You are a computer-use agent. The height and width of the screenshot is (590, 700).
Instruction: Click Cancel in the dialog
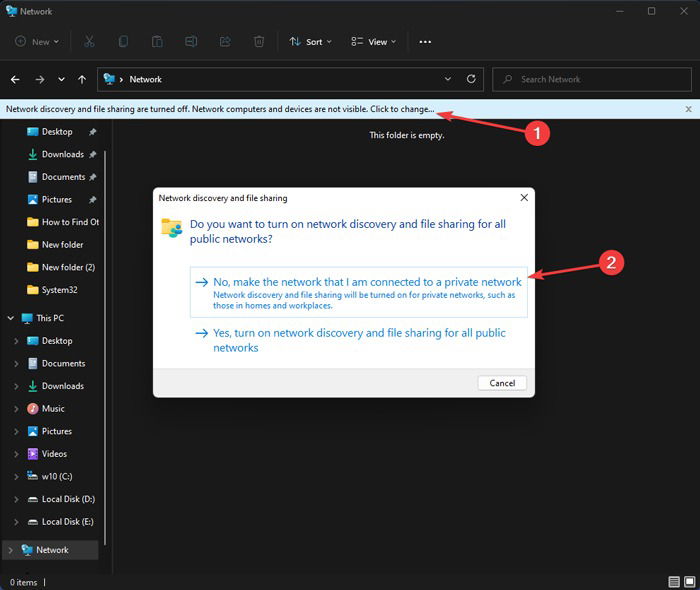(x=502, y=383)
